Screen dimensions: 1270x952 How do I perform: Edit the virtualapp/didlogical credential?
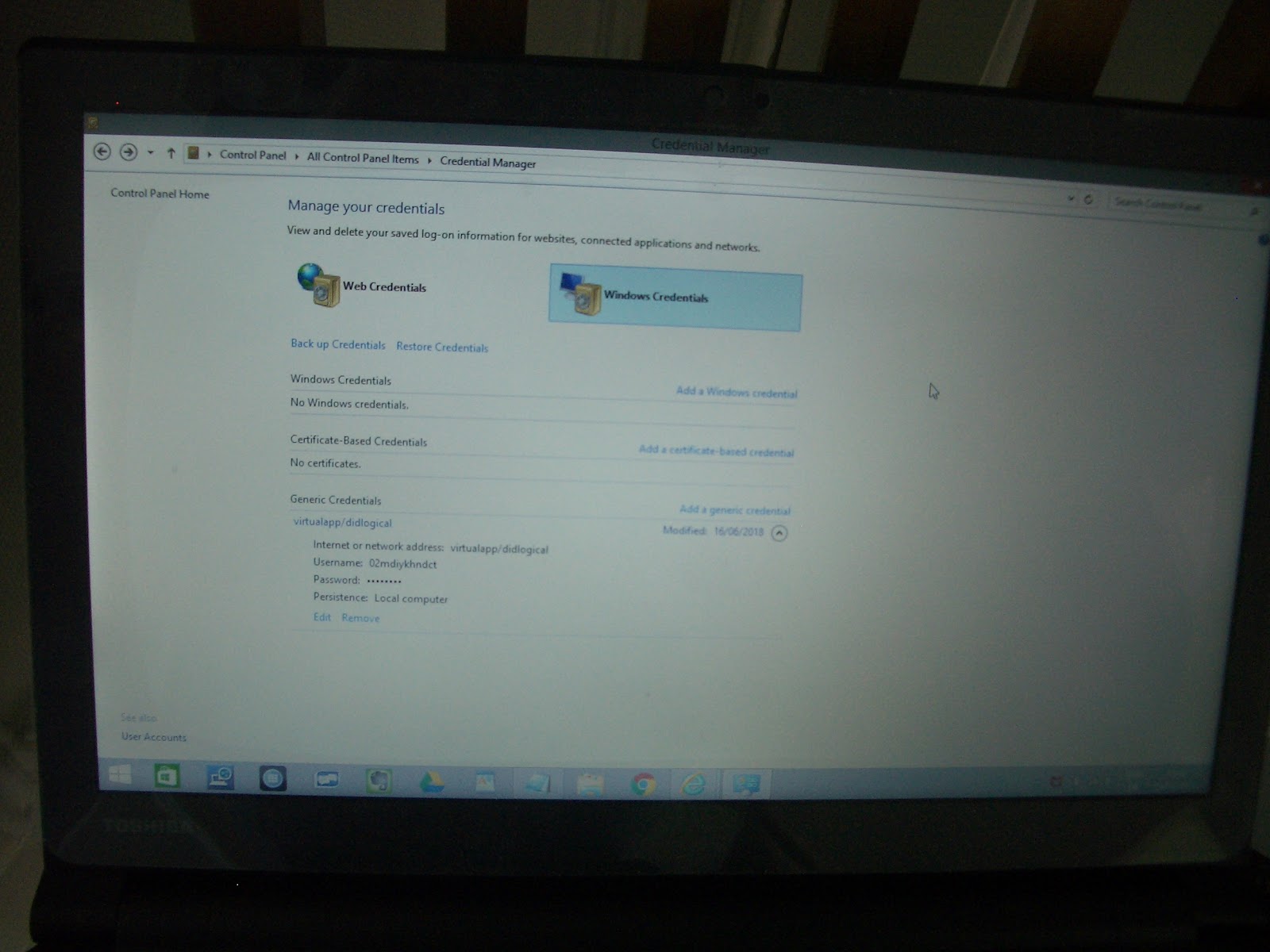pos(321,617)
